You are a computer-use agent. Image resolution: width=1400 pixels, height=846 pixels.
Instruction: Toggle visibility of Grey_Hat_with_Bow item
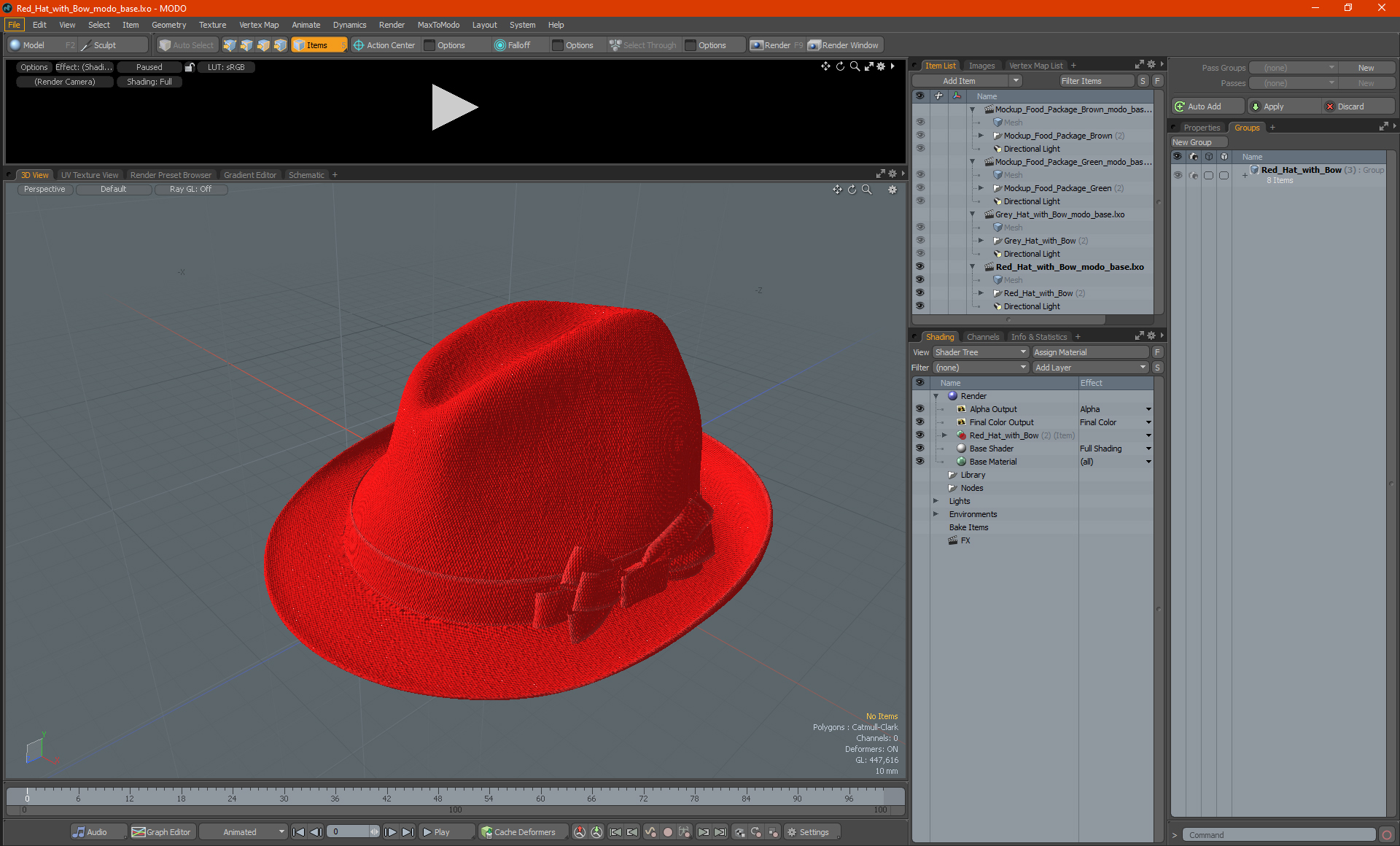919,241
